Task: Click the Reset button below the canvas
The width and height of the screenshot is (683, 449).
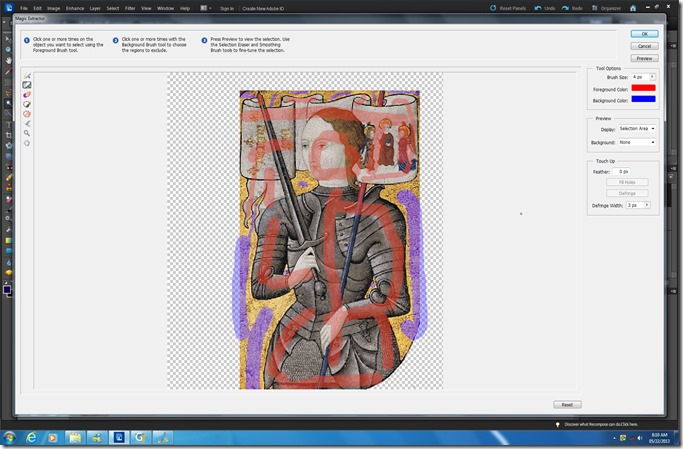Action: tap(567, 404)
